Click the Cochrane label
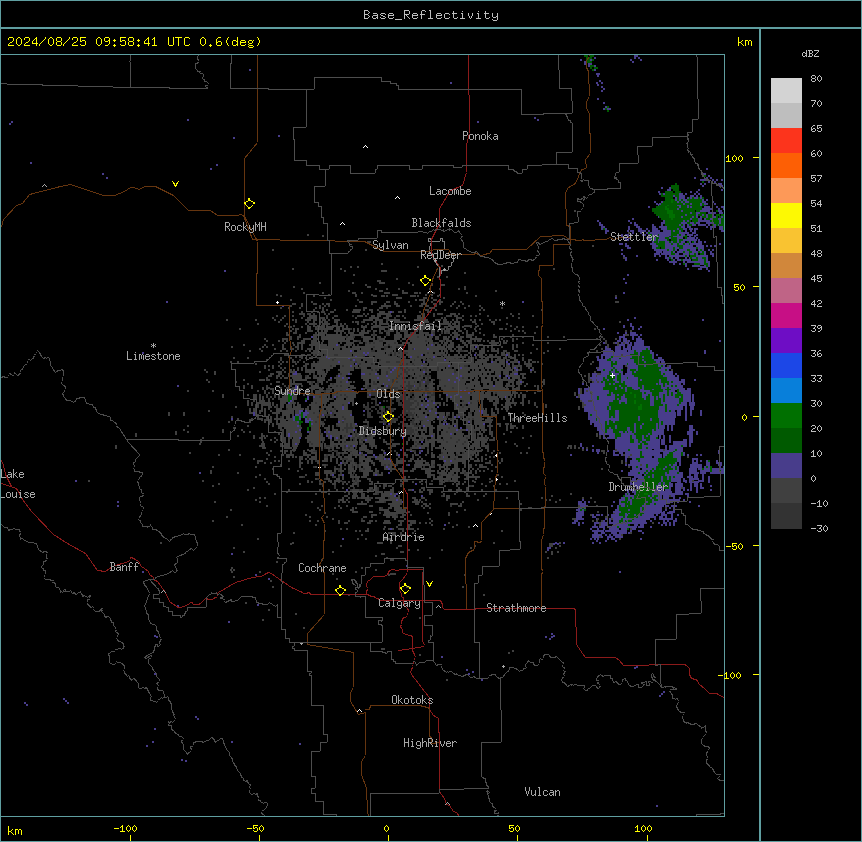This screenshot has width=862, height=842. pos(322,568)
